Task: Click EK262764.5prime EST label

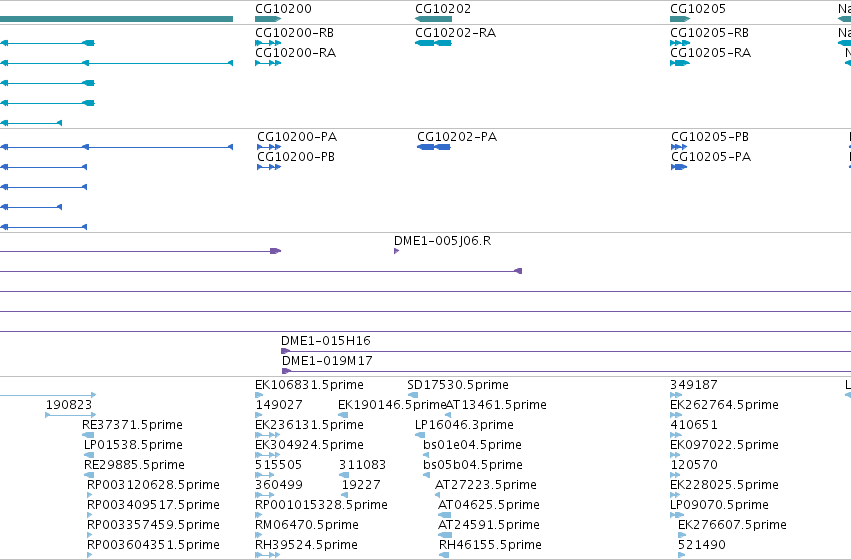Action: 725,405
